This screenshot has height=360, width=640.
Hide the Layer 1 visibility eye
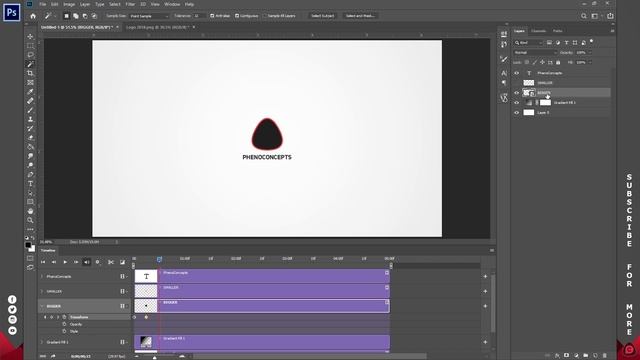pos(516,113)
